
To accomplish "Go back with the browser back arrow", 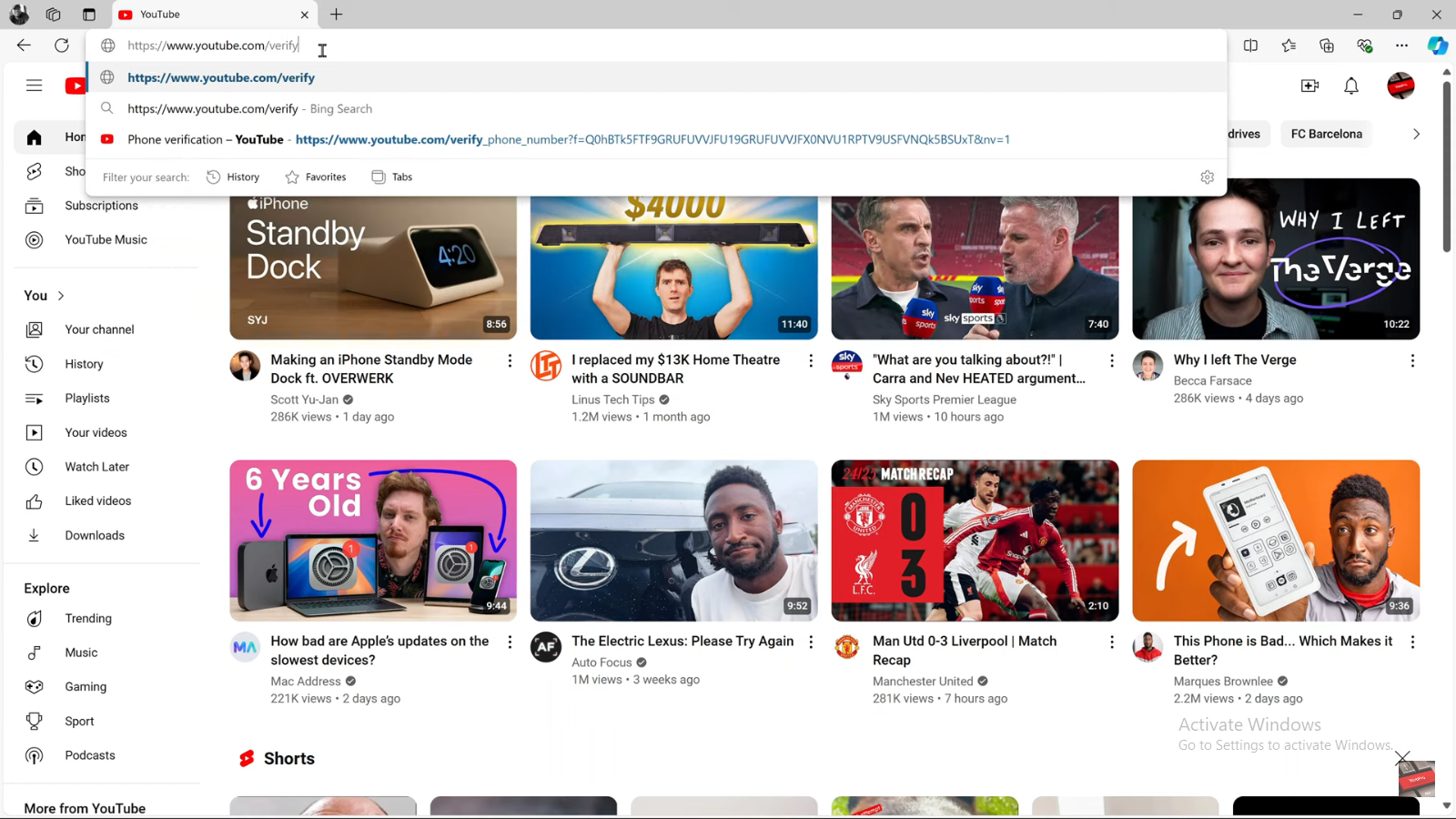I will click(x=24, y=45).
